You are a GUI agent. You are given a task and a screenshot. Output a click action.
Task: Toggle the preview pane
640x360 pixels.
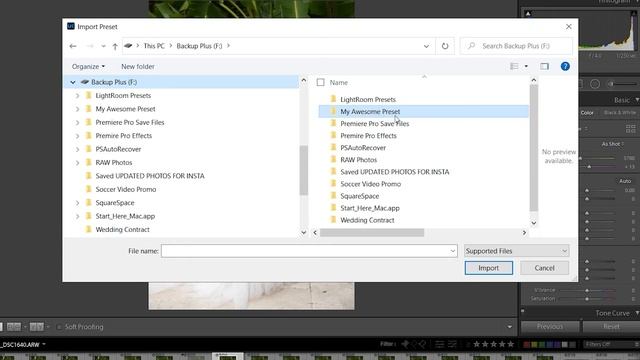(544, 66)
